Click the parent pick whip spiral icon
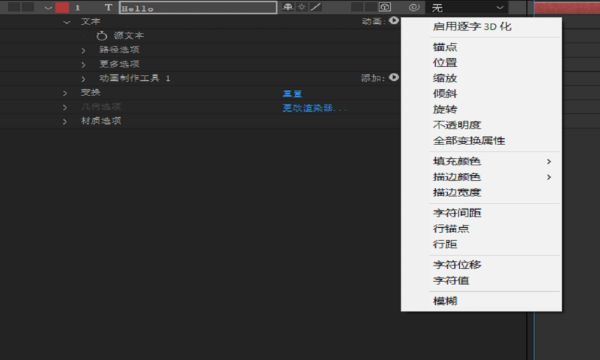The width and height of the screenshot is (600, 360). click(414, 7)
